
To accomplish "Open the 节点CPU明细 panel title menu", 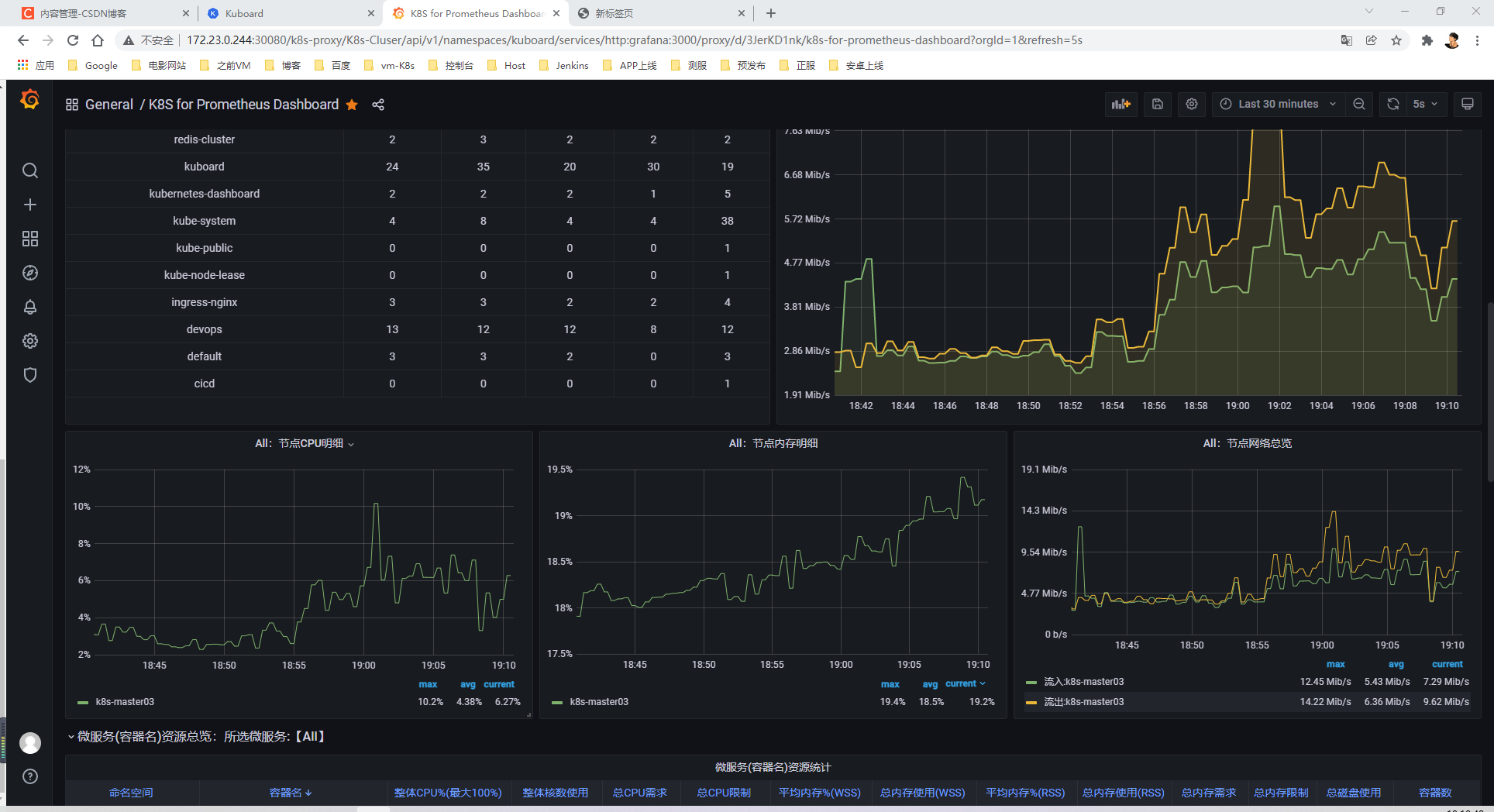I will (304, 443).
